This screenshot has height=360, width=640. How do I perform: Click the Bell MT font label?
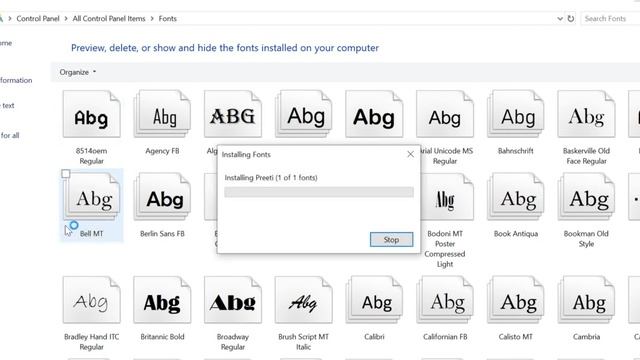coord(91,234)
